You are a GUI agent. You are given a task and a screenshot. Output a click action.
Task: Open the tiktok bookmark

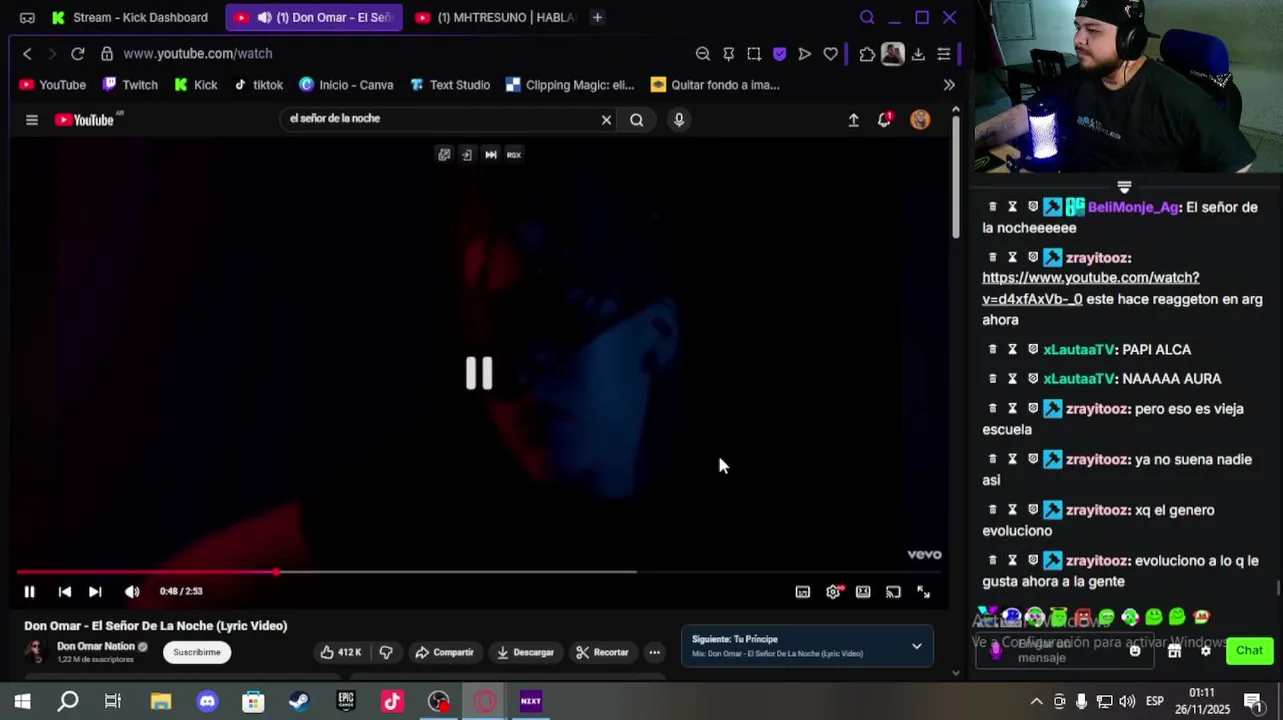[259, 85]
